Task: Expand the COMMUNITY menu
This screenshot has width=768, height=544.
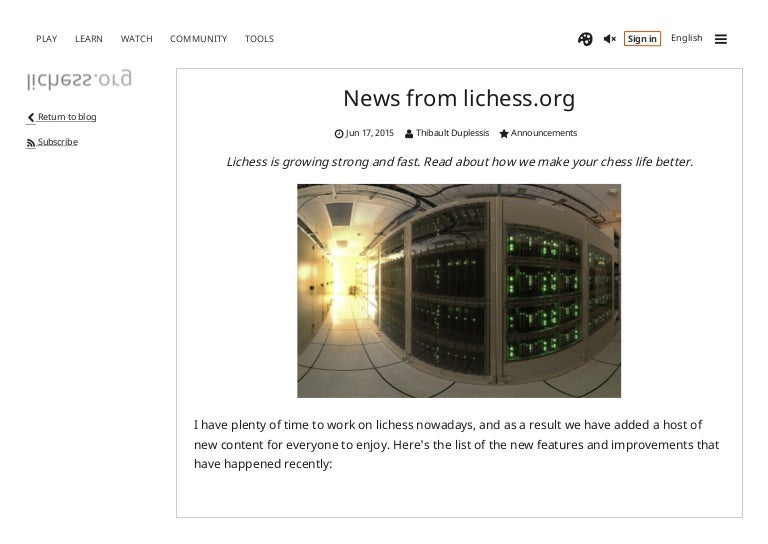Action: click(x=198, y=39)
